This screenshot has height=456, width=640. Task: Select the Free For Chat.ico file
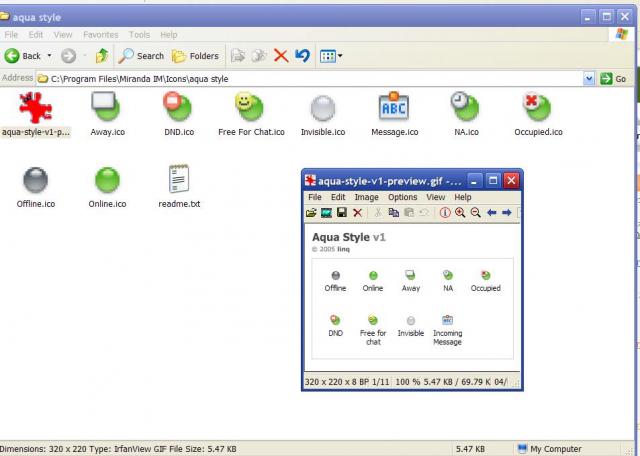tap(251, 114)
